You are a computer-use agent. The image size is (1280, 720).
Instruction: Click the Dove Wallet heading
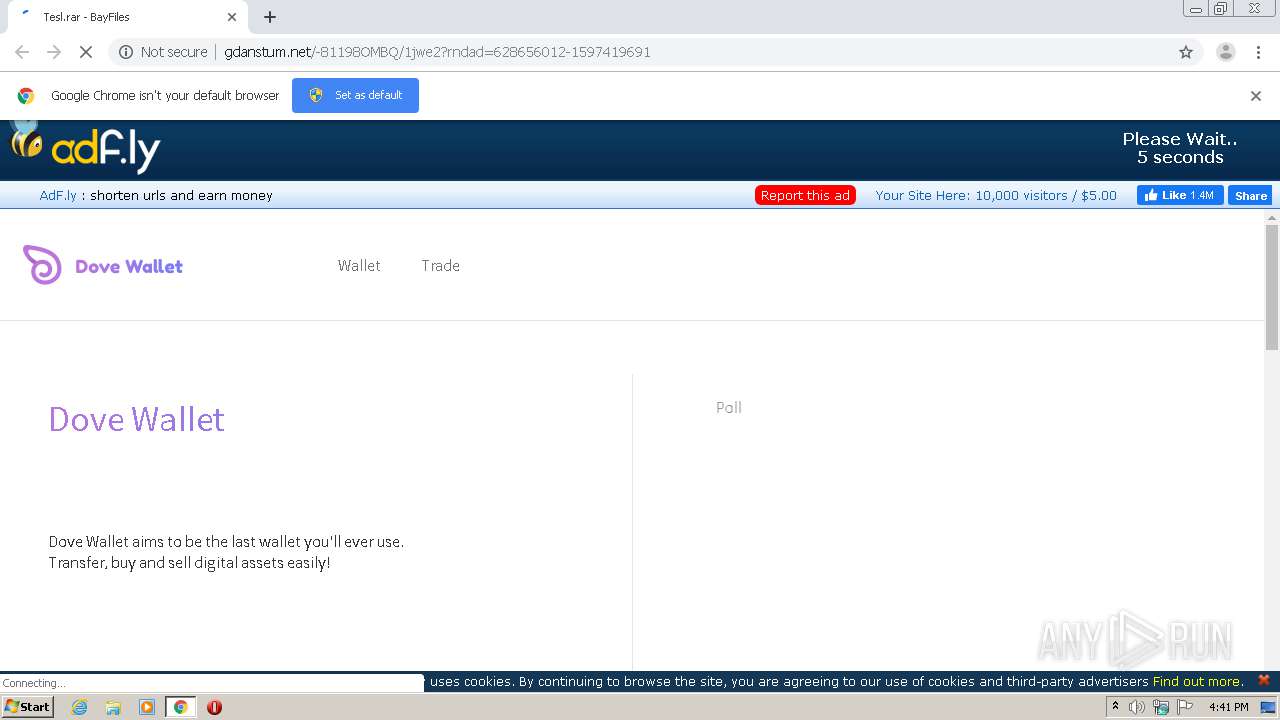(137, 419)
